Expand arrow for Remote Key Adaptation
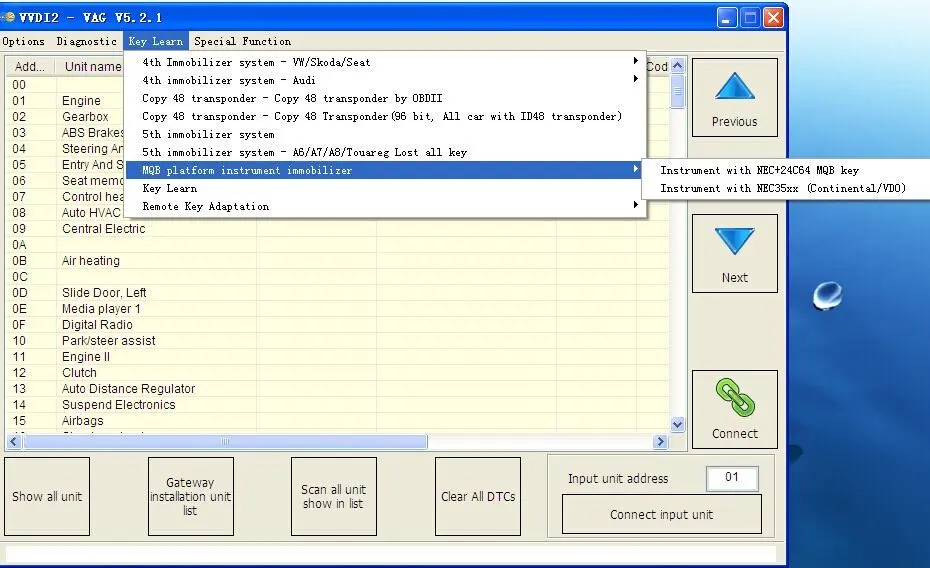The height and width of the screenshot is (568, 930). [x=635, y=205]
